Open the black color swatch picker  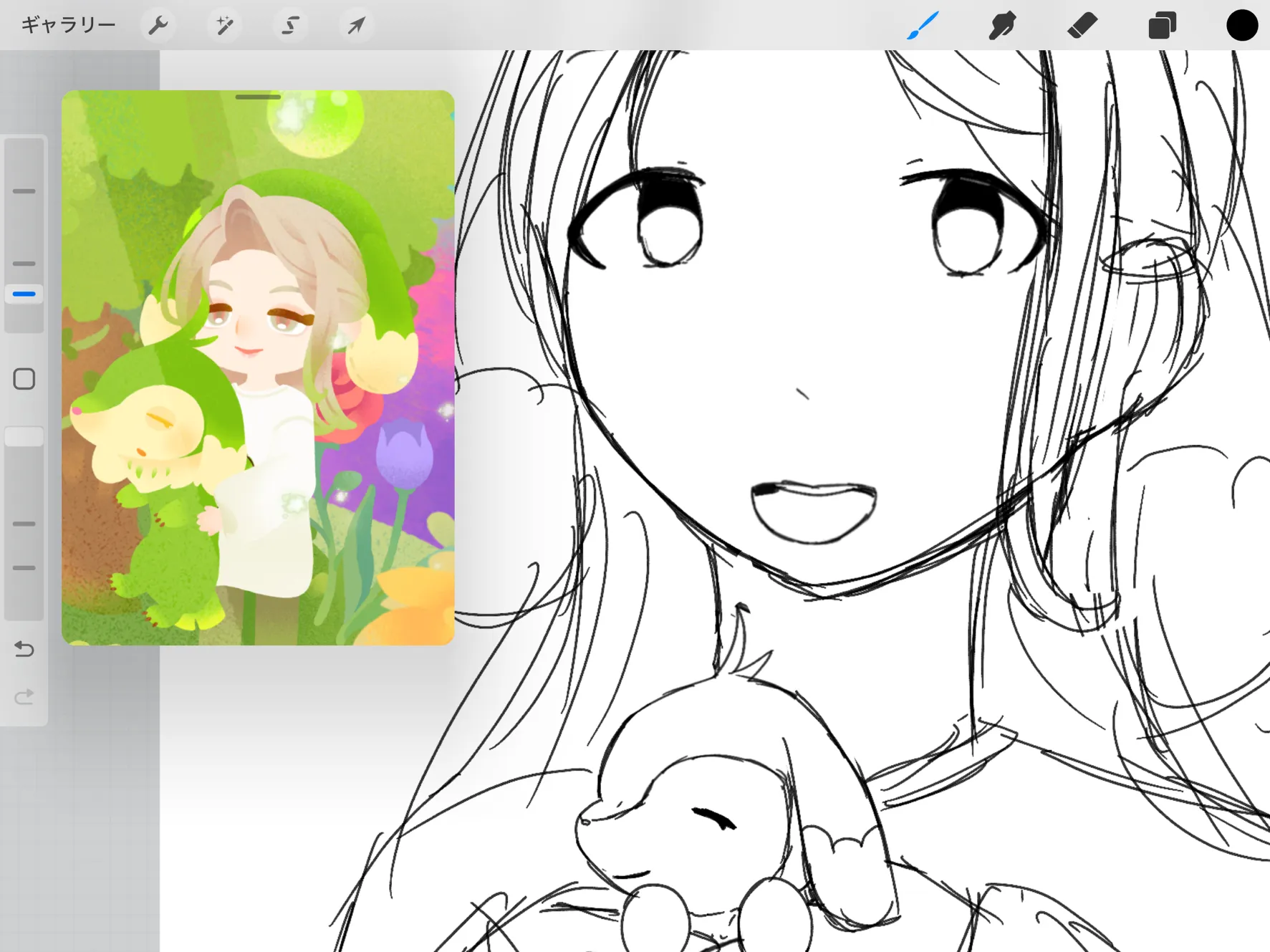pos(1242,25)
